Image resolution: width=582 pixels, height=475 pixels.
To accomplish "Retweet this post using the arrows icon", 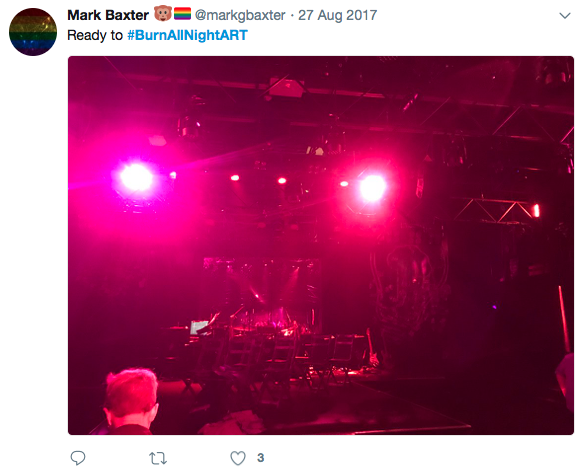I will (158, 458).
